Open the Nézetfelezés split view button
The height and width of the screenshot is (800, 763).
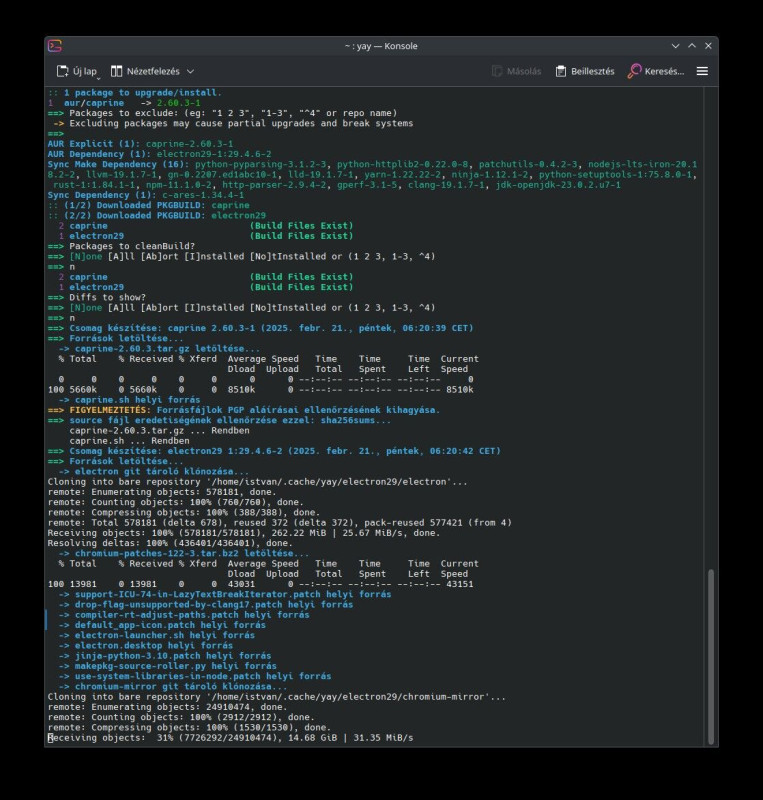click(x=146, y=71)
